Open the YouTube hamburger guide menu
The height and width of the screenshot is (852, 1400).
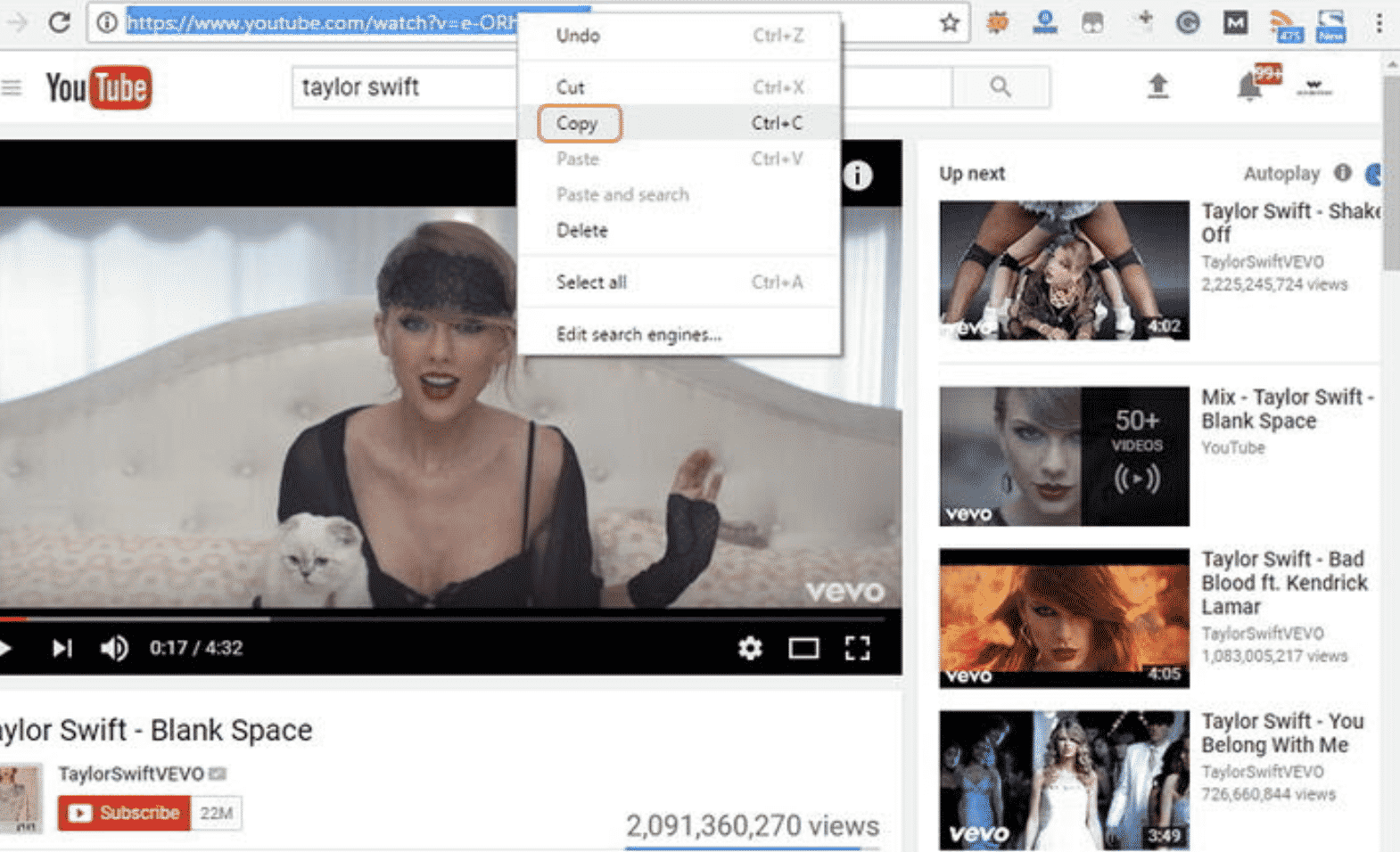pos(12,87)
